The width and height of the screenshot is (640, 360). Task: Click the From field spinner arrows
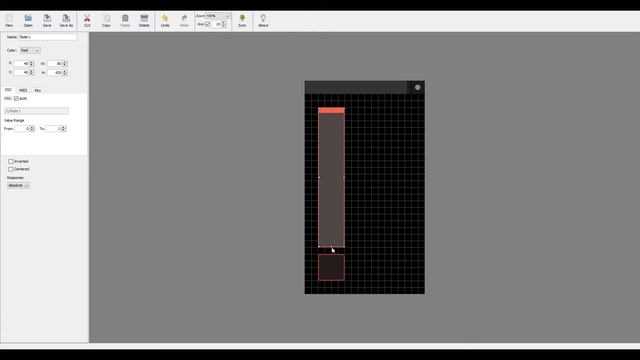point(32,129)
